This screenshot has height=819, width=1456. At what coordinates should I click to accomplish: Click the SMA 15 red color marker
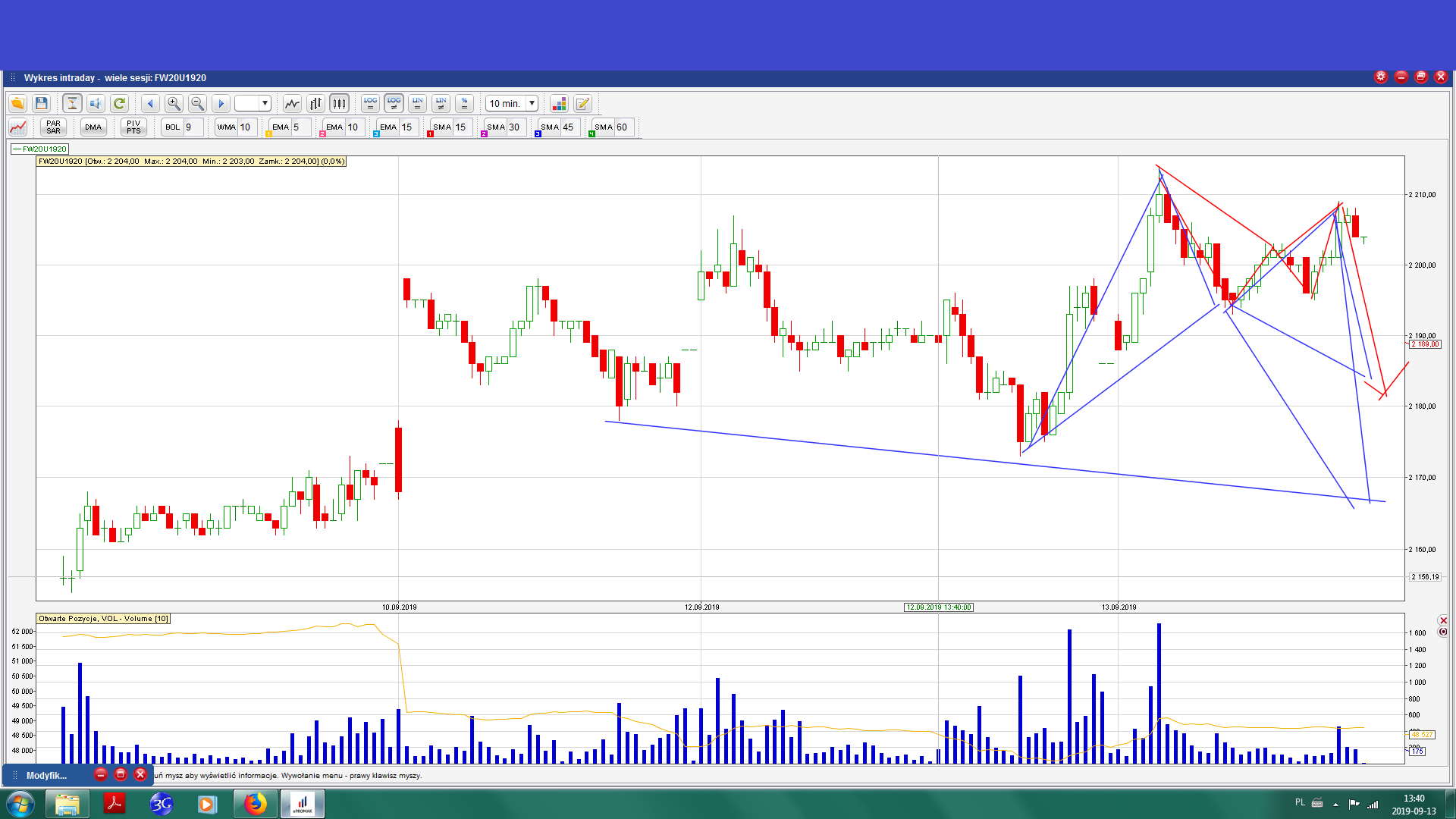[x=430, y=134]
